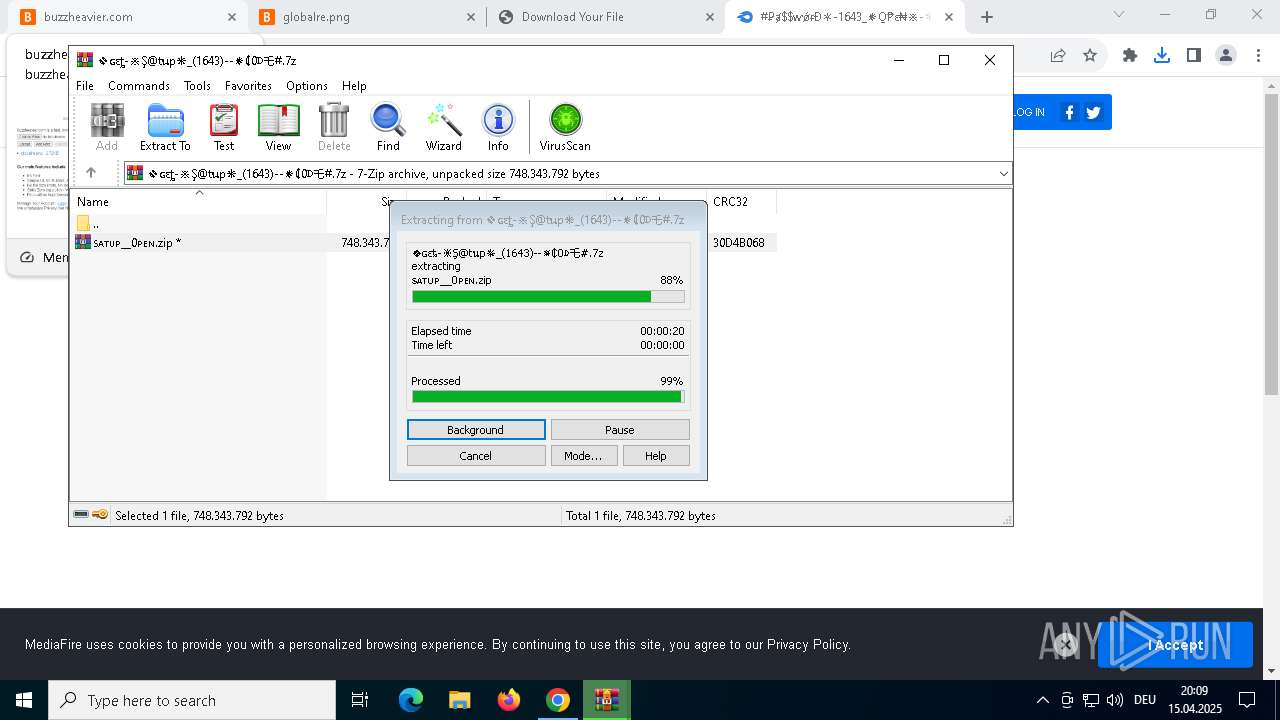The height and width of the screenshot is (720, 1280).
Task: Open the Tools menu
Action: [197, 86]
